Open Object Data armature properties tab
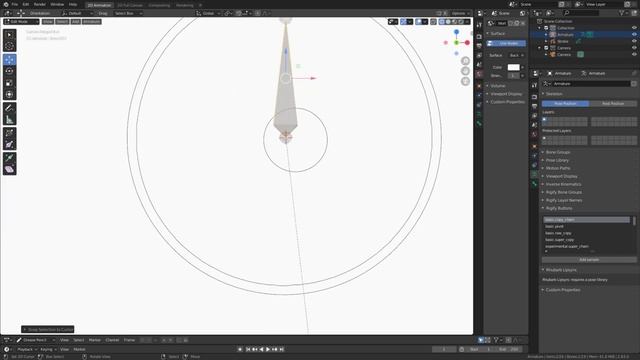Image resolution: width=640 pixels, height=360 pixels. tap(534, 174)
